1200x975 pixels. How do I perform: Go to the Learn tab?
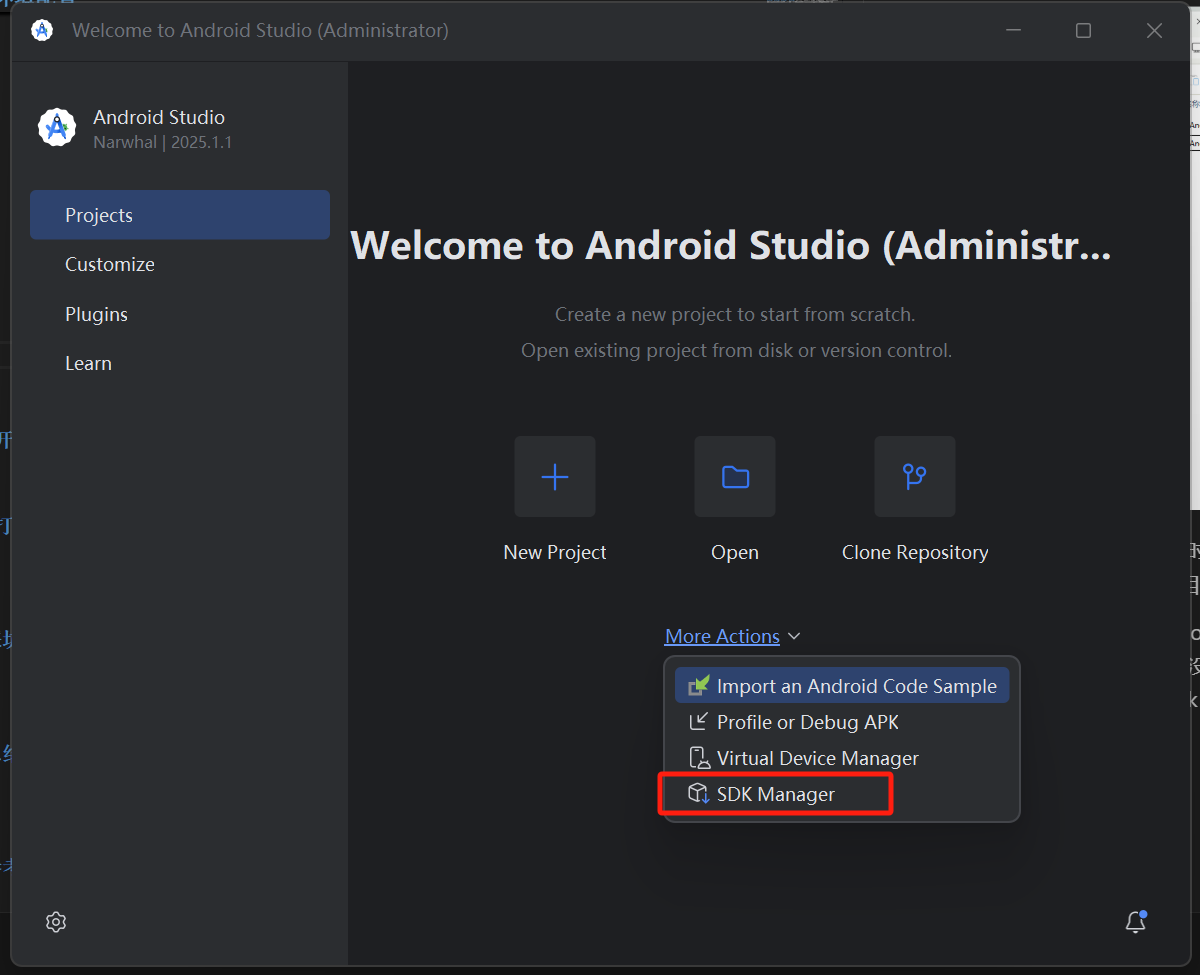pyautogui.click(x=180, y=363)
